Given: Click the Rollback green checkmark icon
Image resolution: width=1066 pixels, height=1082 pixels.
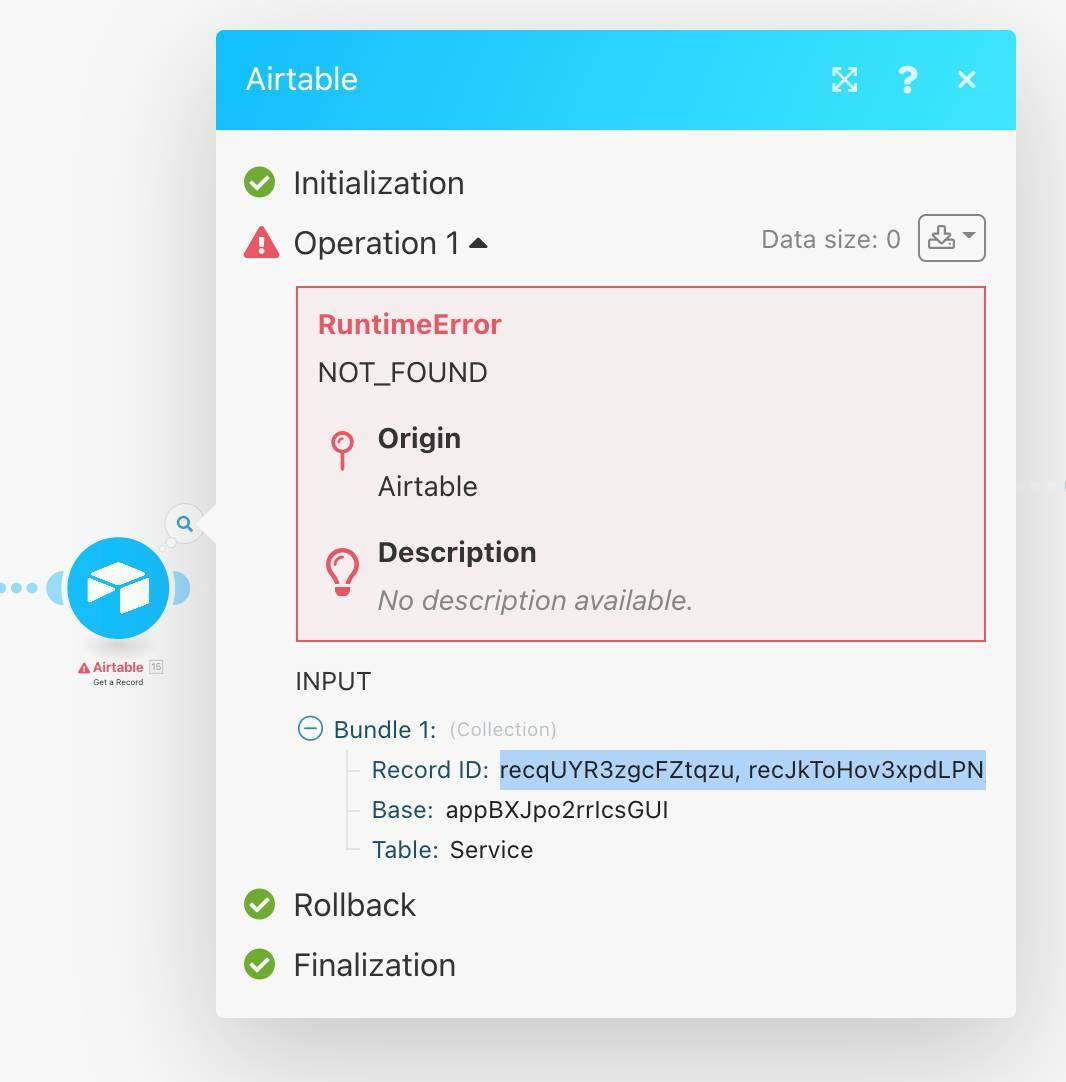Looking at the screenshot, I should [259, 905].
